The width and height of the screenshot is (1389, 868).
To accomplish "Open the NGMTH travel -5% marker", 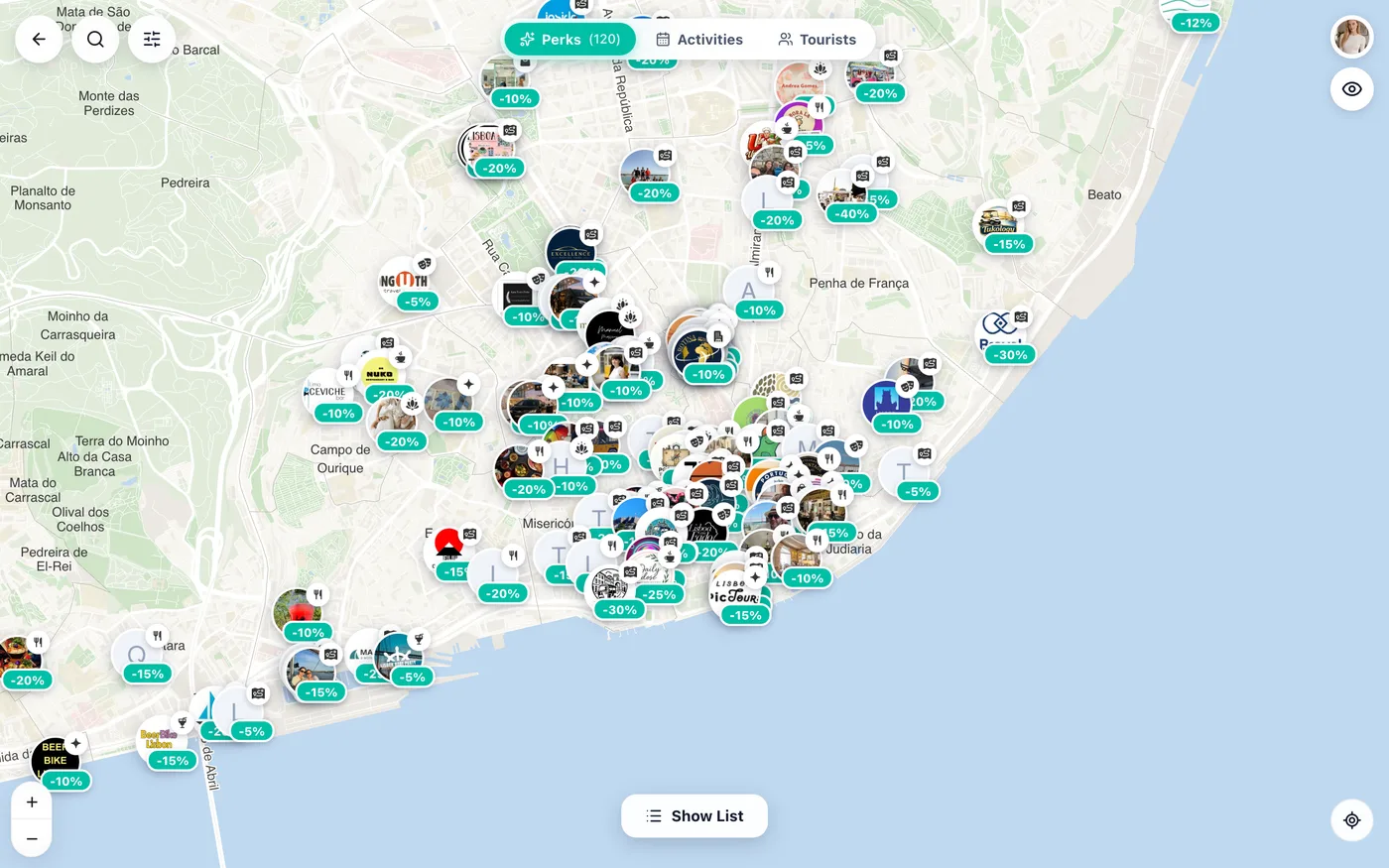I will (404, 282).
